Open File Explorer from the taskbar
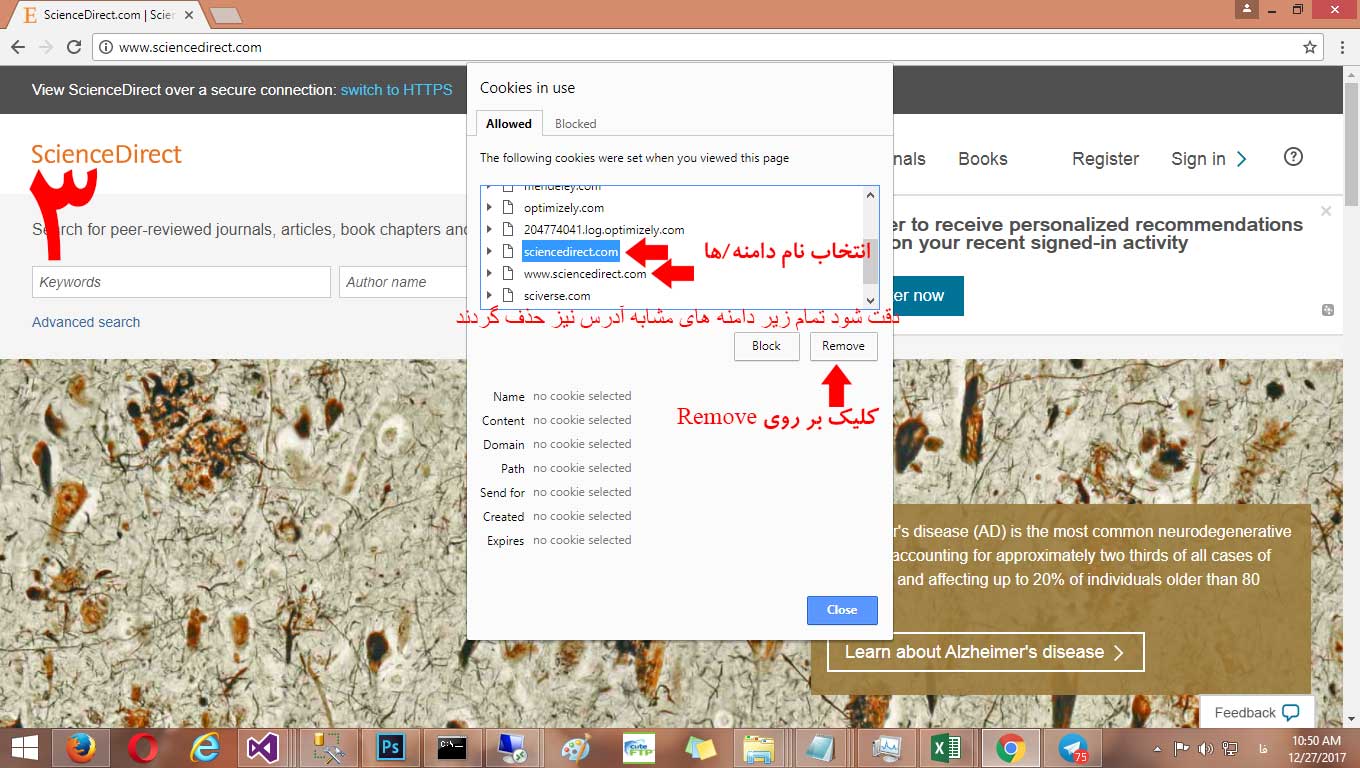This screenshot has height=768, width=1360. tap(760, 748)
